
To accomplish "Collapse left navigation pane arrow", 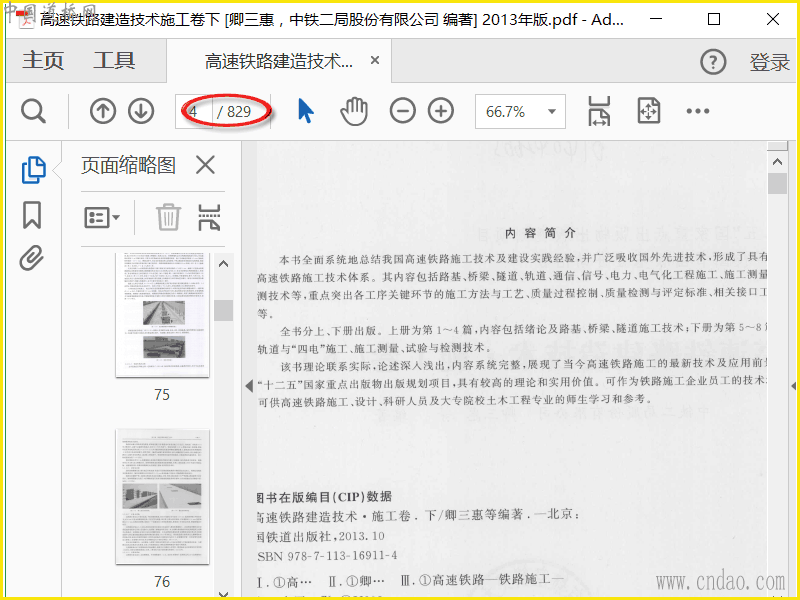I will coord(248,386).
